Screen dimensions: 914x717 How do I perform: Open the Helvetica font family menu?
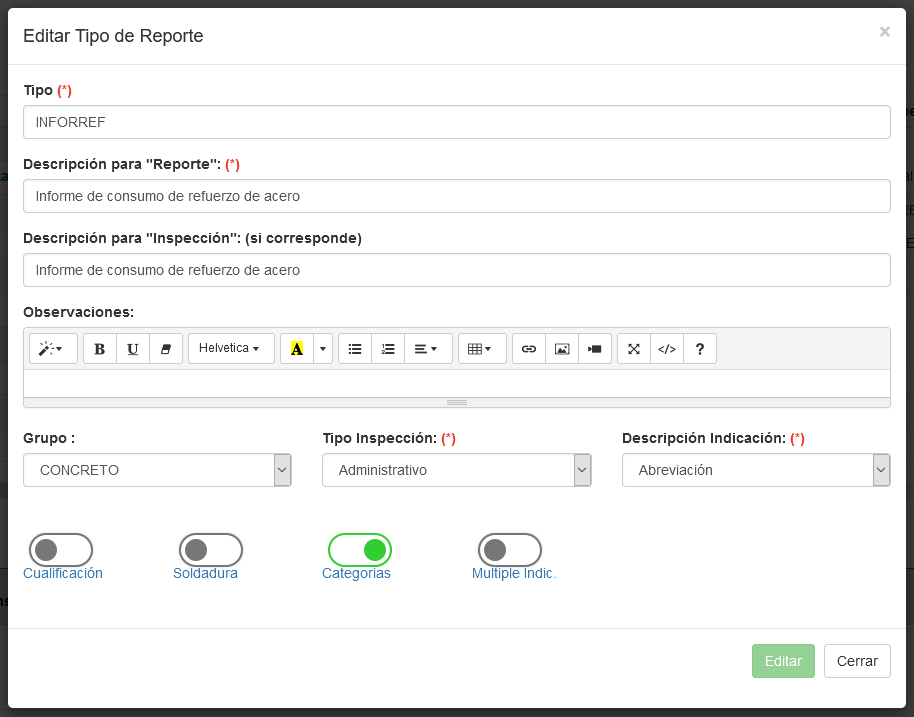tap(231, 349)
